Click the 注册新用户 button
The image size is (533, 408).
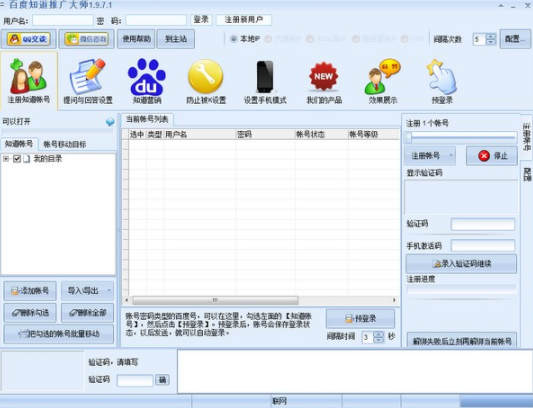(x=244, y=19)
